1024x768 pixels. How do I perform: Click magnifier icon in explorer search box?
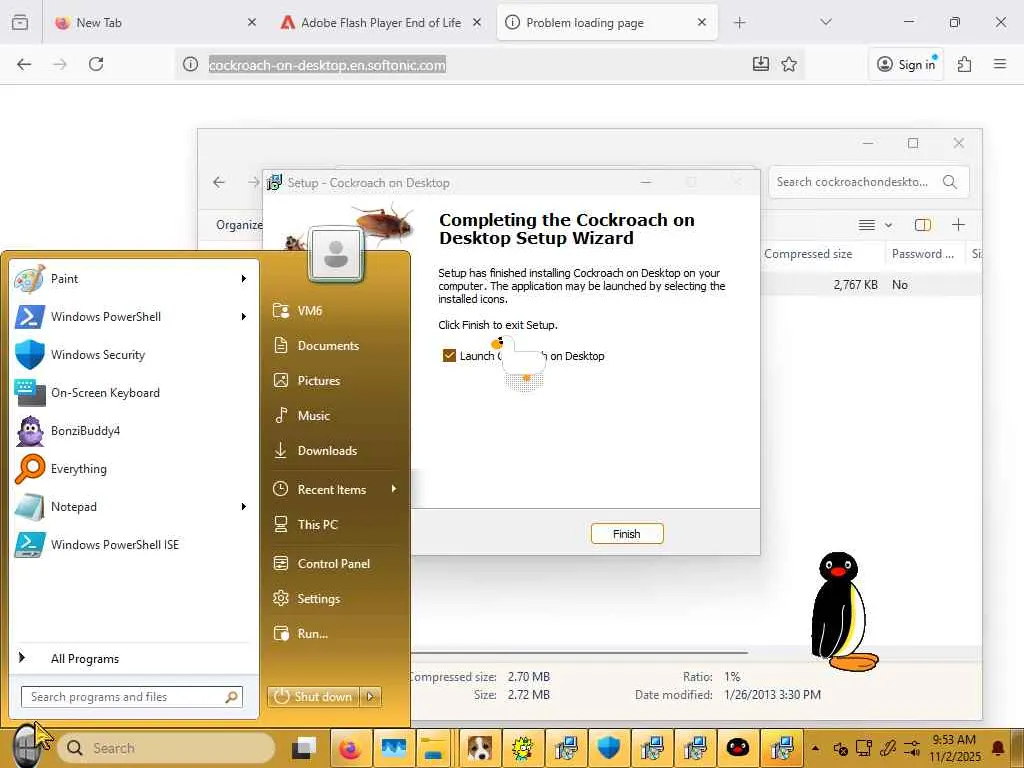[x=950, y=182]
